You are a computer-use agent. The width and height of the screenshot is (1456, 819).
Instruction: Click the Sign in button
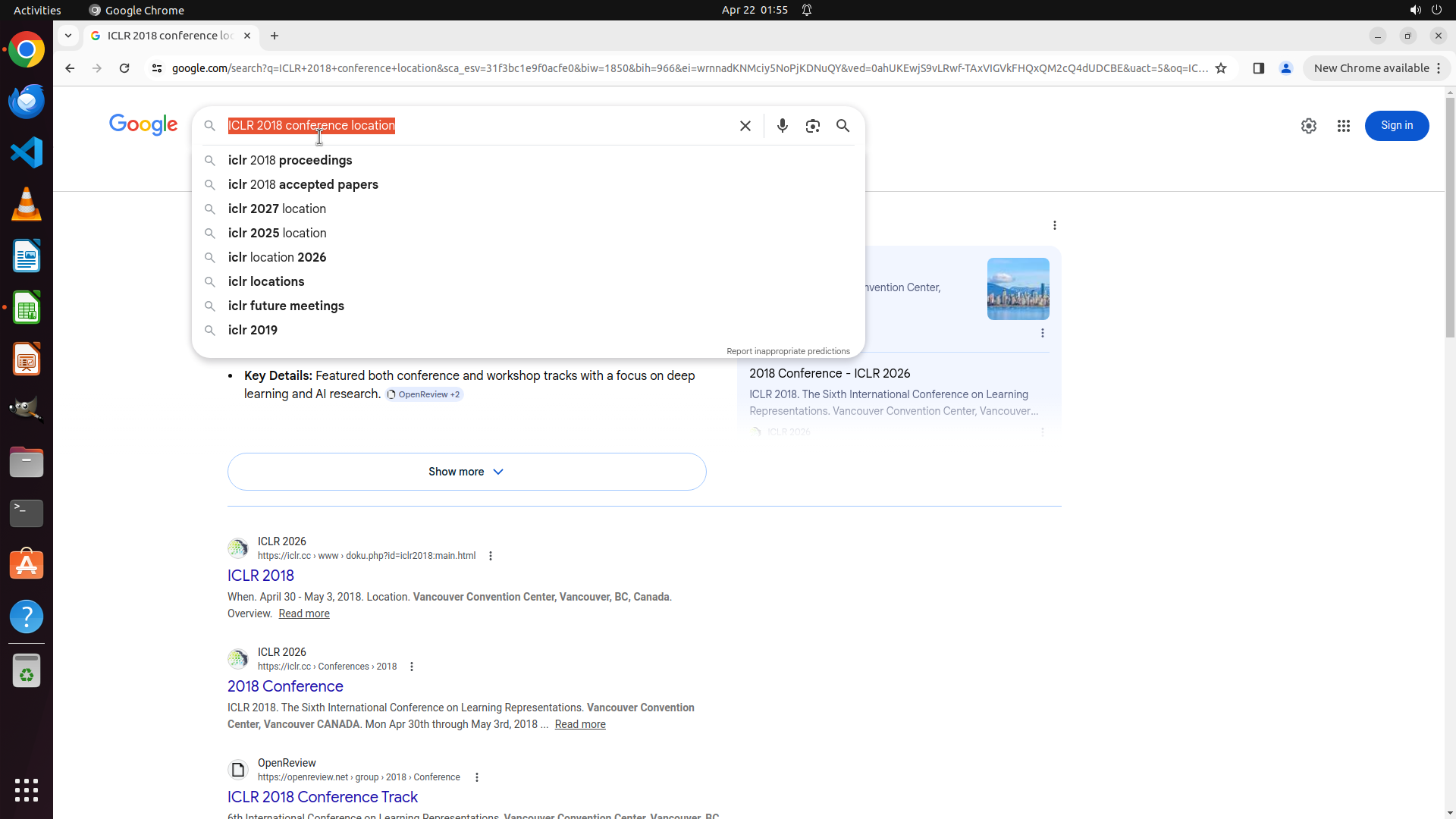point(1396,126)
